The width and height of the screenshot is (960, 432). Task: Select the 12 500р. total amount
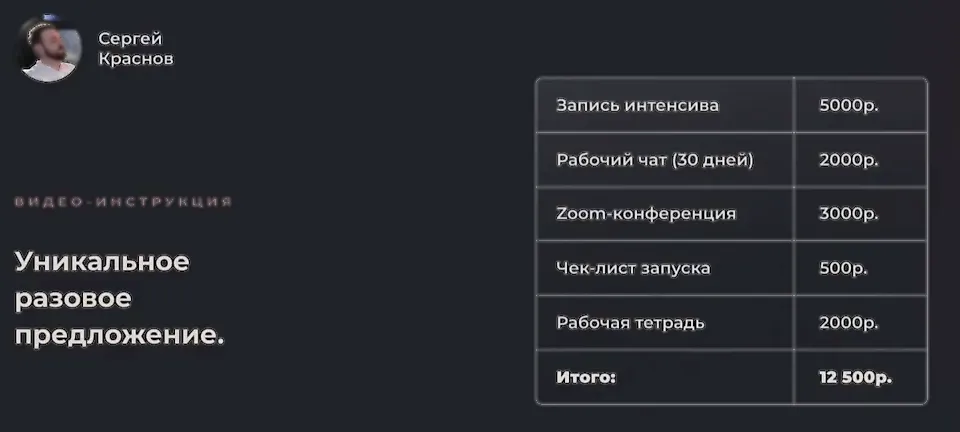(855, 377)
